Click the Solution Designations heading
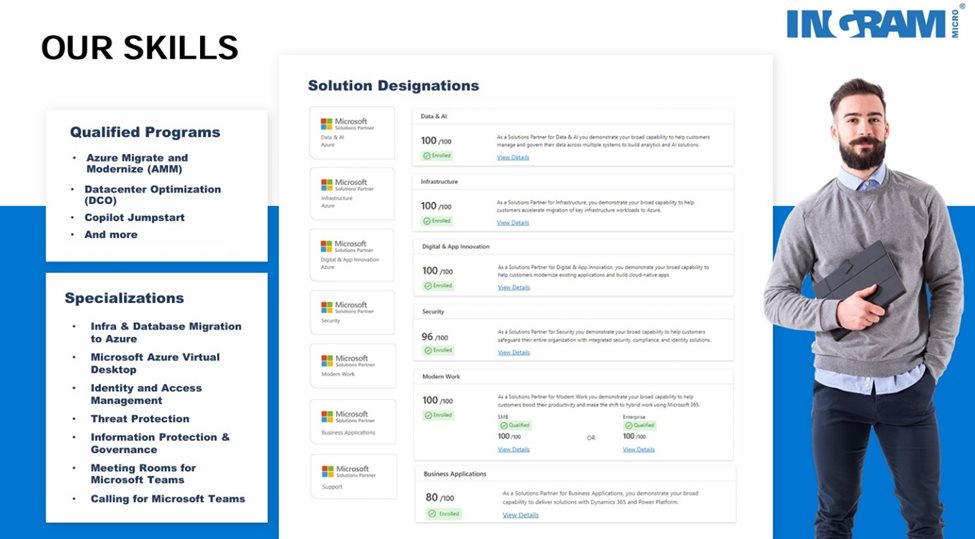 pos(394,86)
